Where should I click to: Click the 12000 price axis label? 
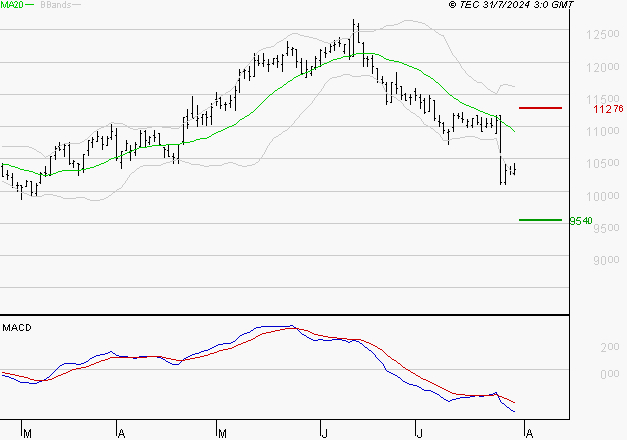603,67
